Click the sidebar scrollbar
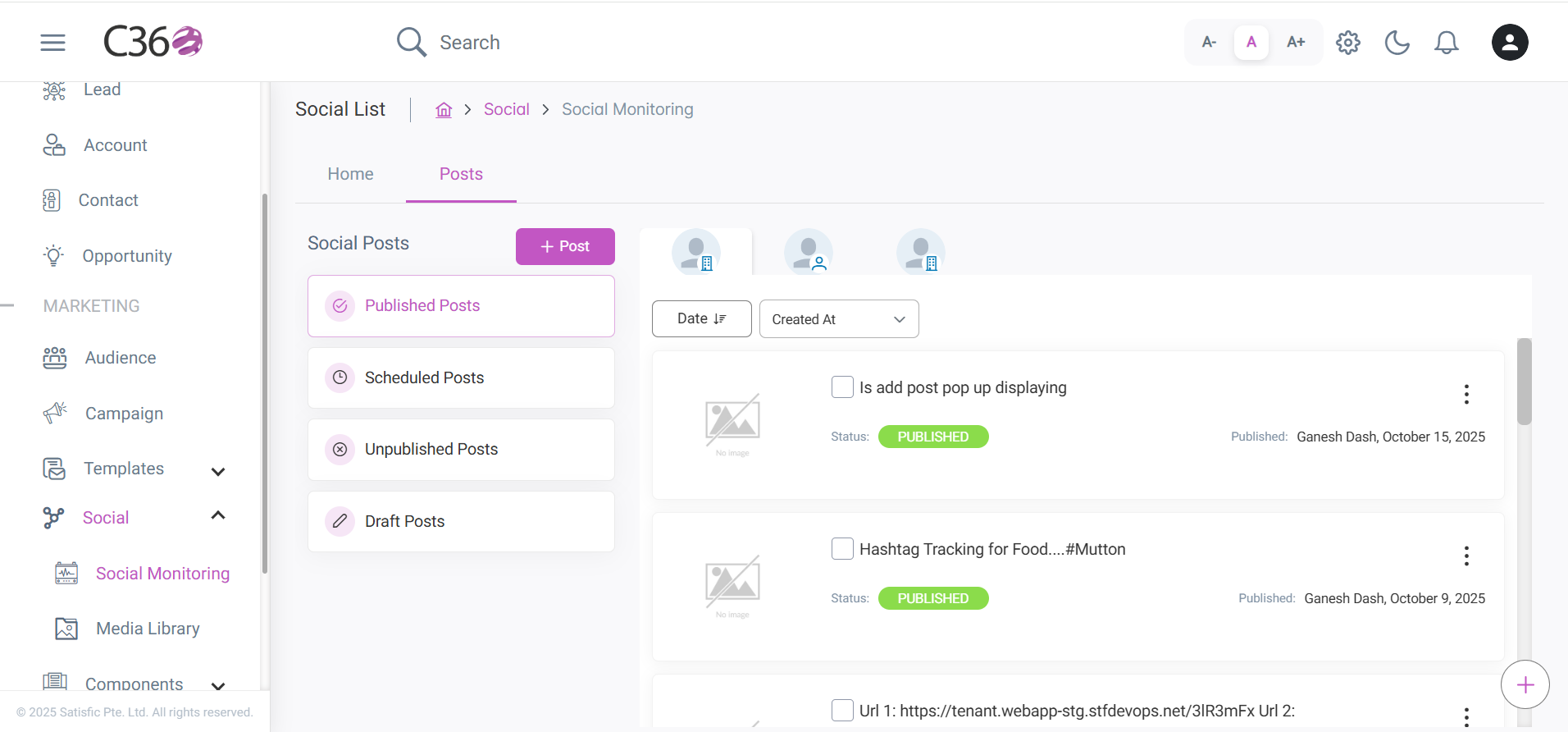 coord(264,384)
